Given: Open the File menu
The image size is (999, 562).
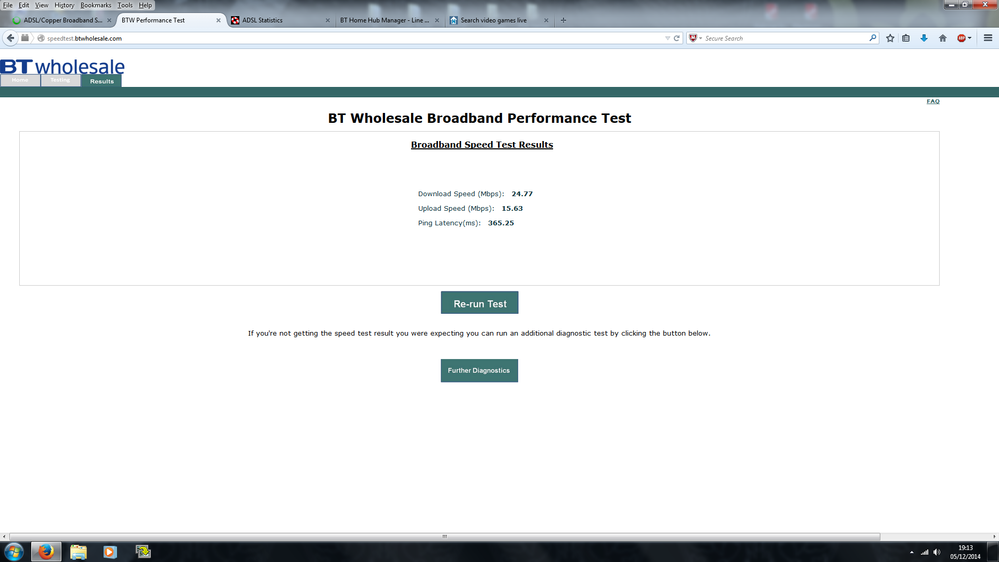Looking at the screenshot, I should [8, 5].
